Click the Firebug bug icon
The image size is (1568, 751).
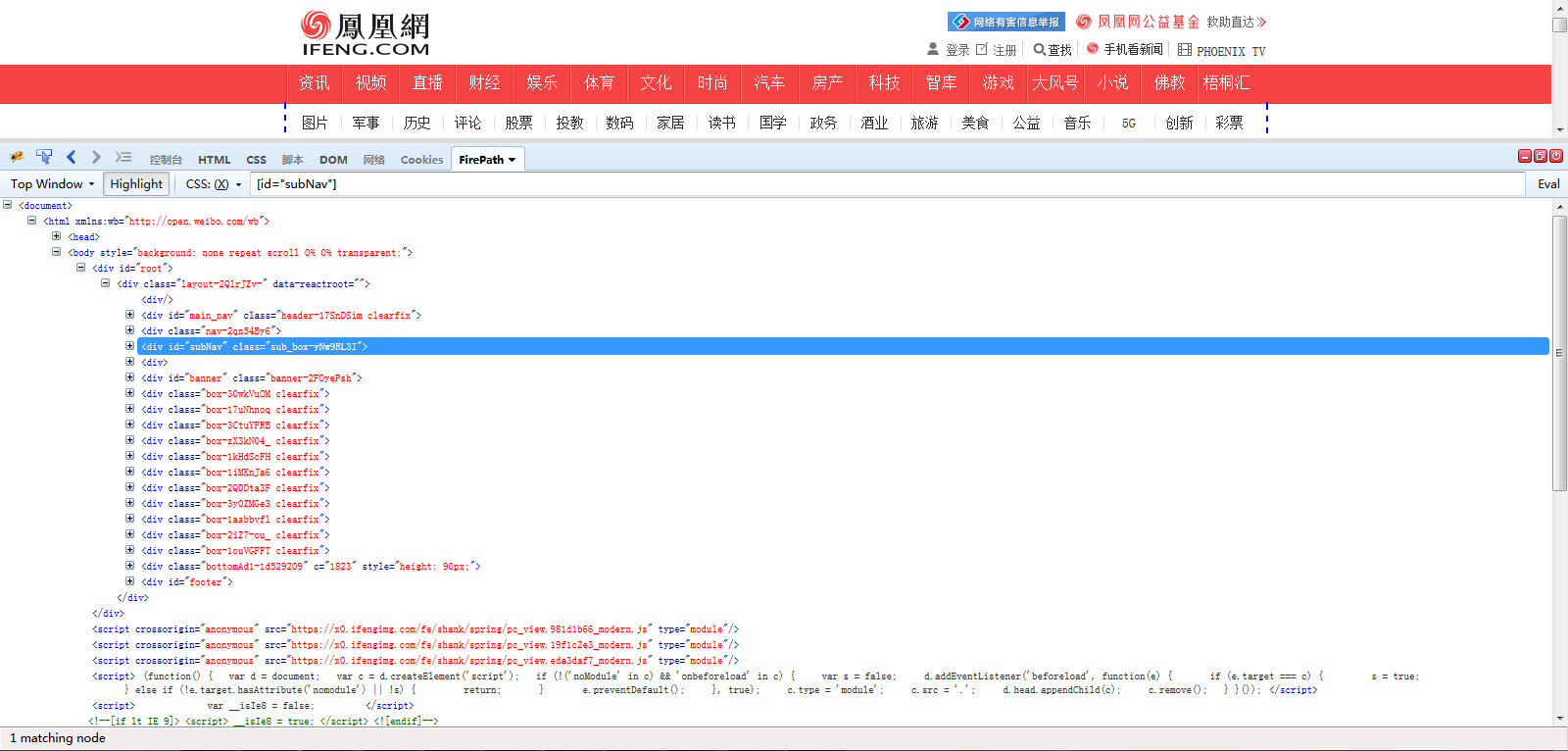tap(17, 157)
